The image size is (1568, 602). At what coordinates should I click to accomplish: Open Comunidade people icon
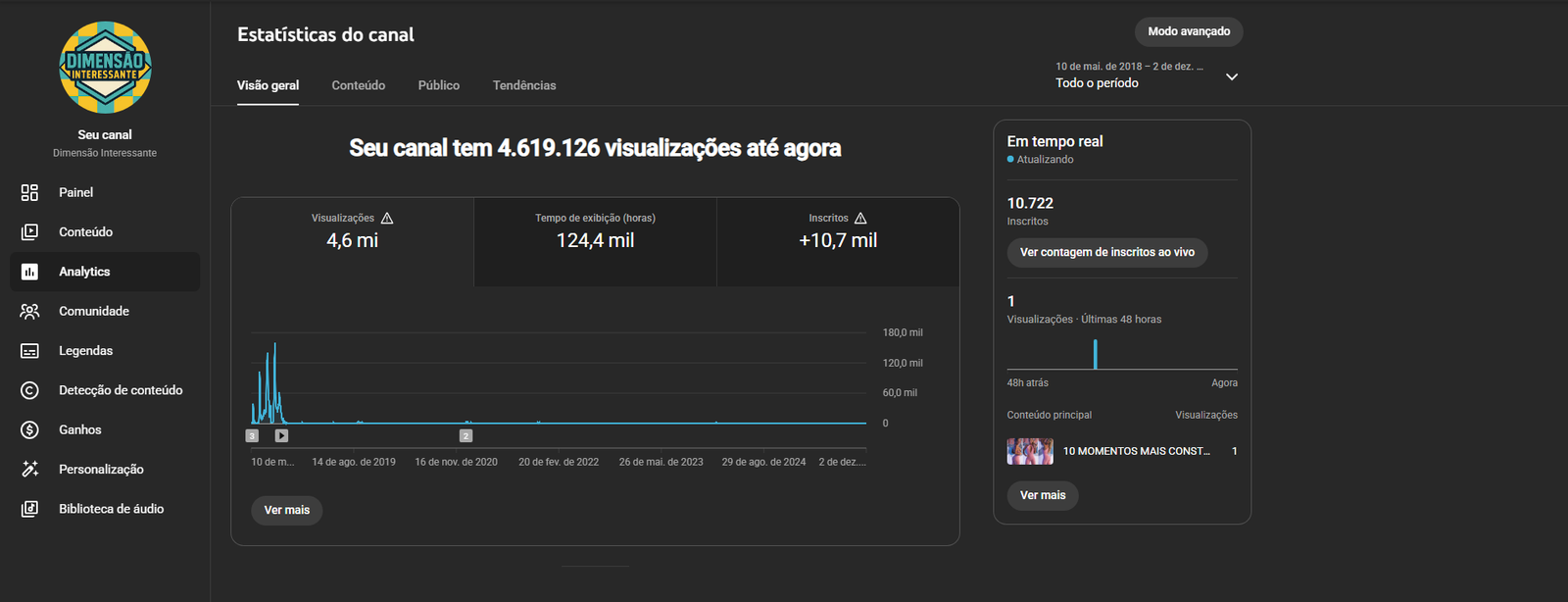tap(29, 312)
